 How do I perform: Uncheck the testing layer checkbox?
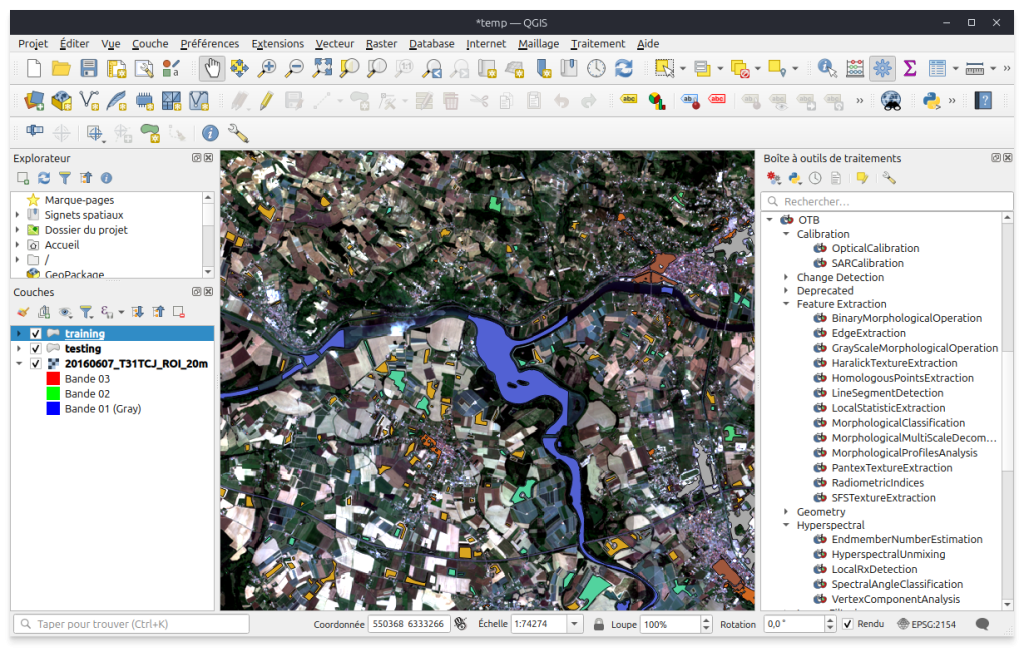pyautogui.click(x=36, y=349)
